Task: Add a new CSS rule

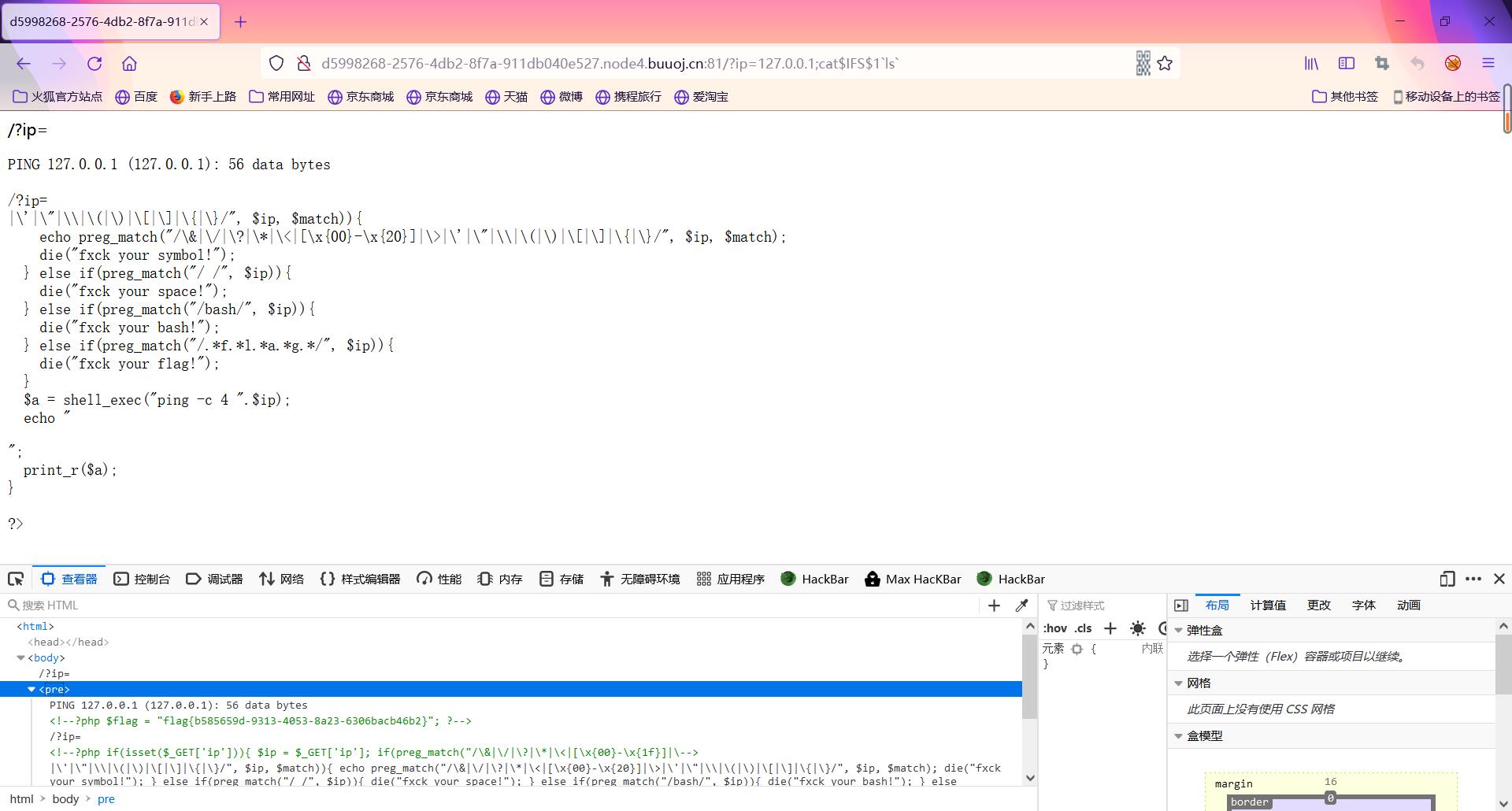Action: point(1110,628)
